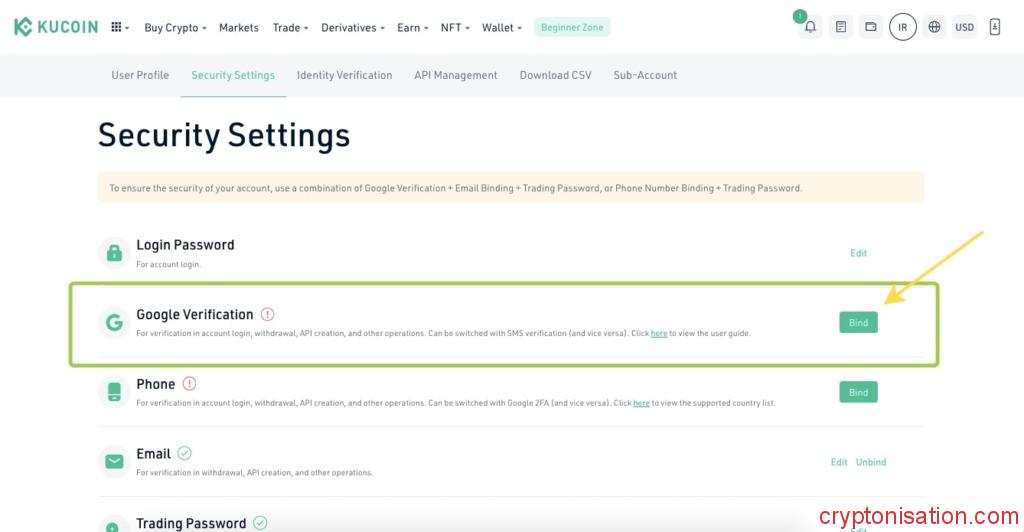Open the IR account avatar
This screenshot has width=1024, height=532.
(x=903, y=27)
